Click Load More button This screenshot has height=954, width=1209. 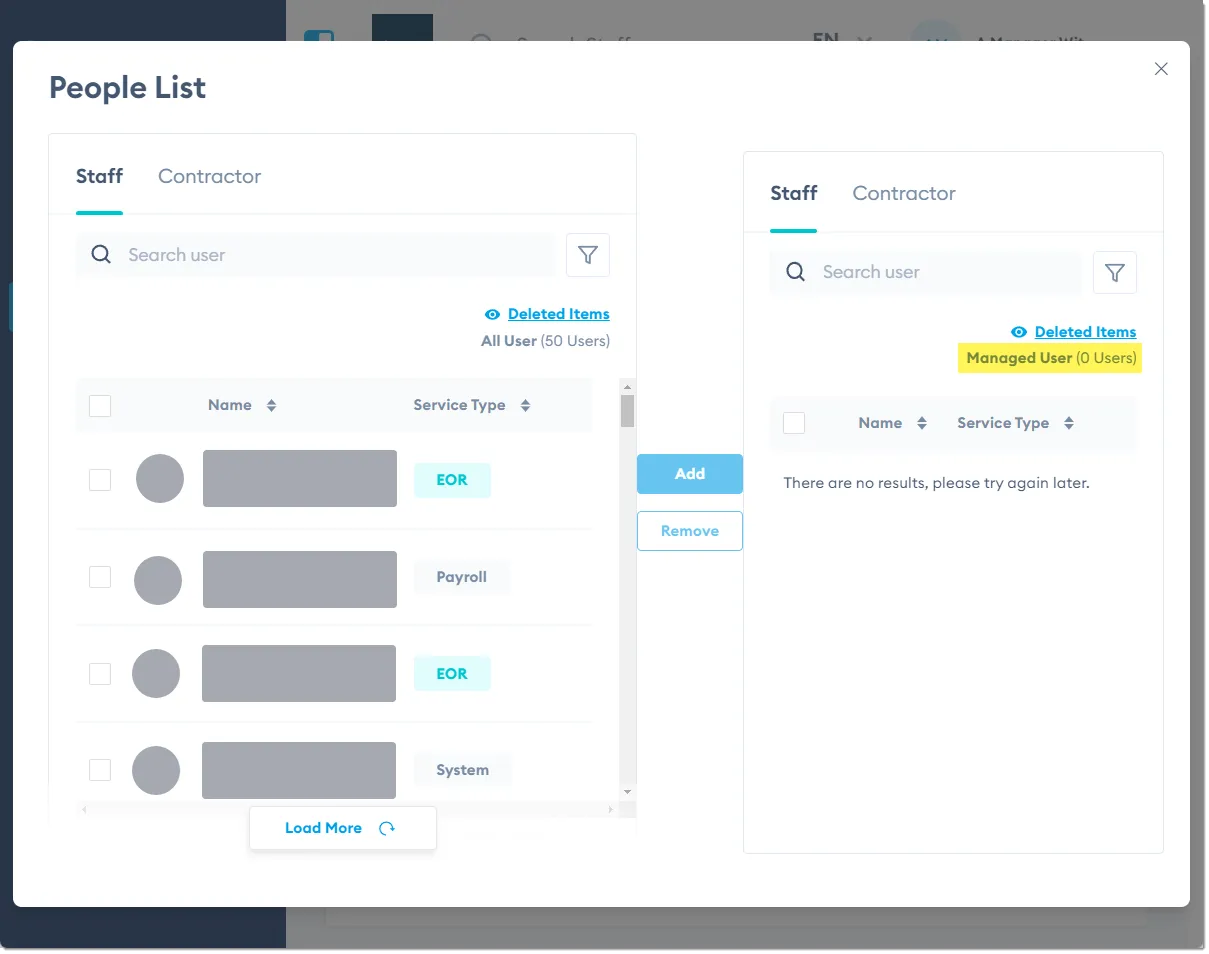pyautogui.click(x=343, y=828)
